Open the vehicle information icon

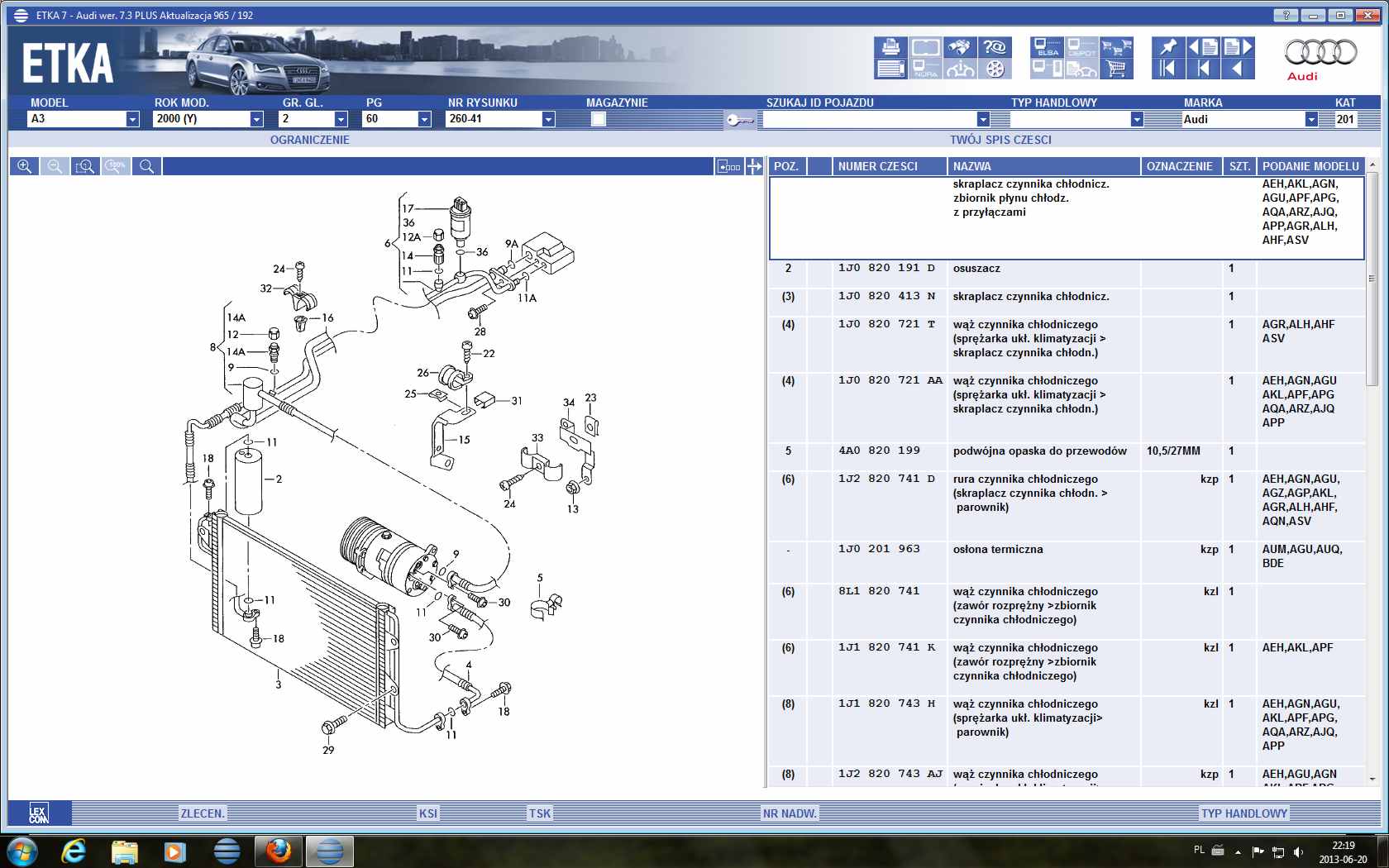[960, 69]
